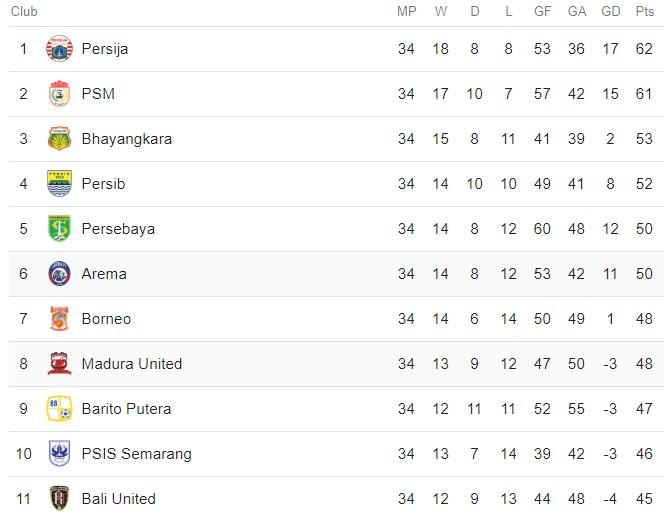The width and height of the screenshot is (664, 521).
Task: Click the Barito Putera logo
Action: (x=60, y=409)
